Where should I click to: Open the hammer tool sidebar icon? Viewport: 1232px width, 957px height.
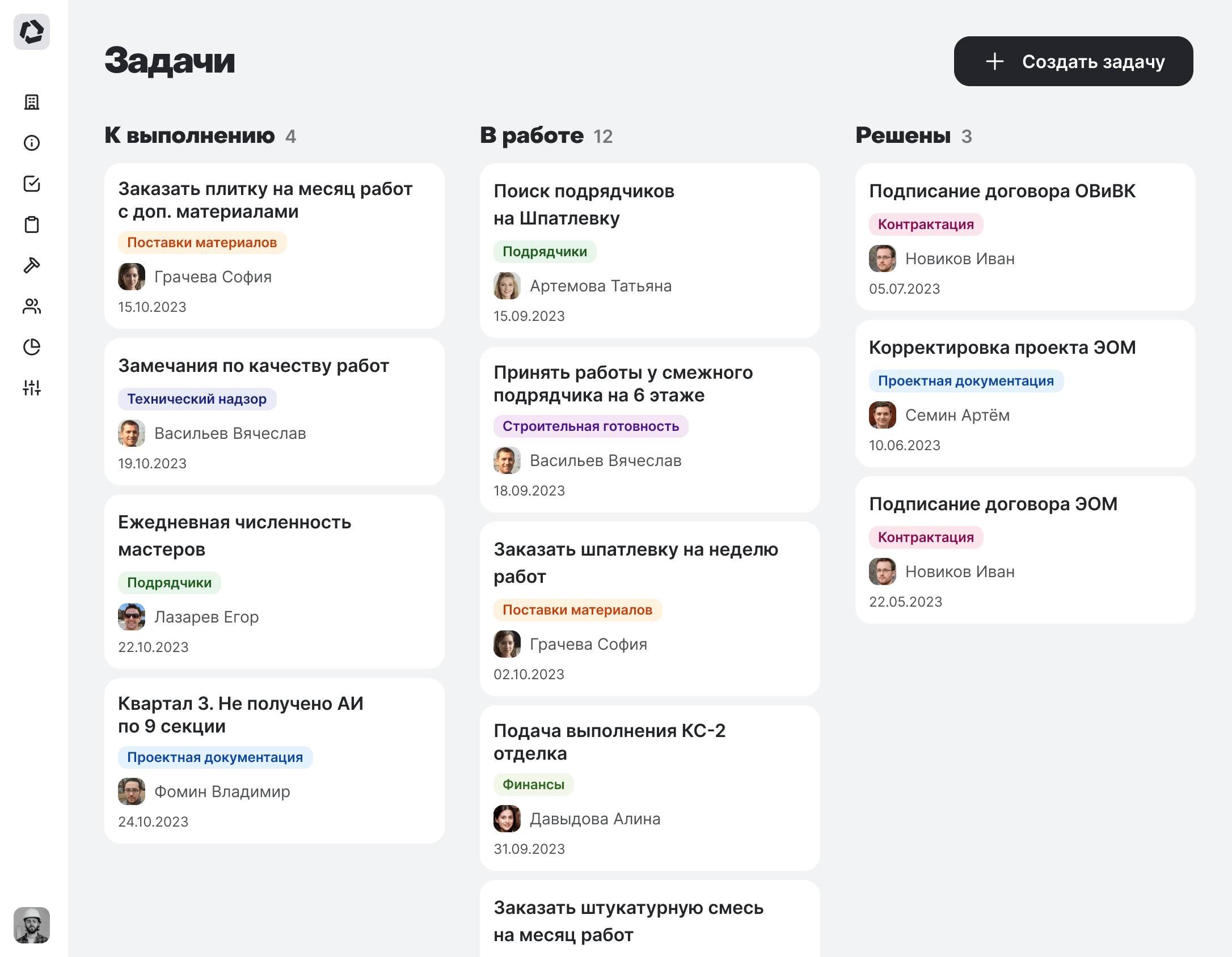(x=32, y=265)
